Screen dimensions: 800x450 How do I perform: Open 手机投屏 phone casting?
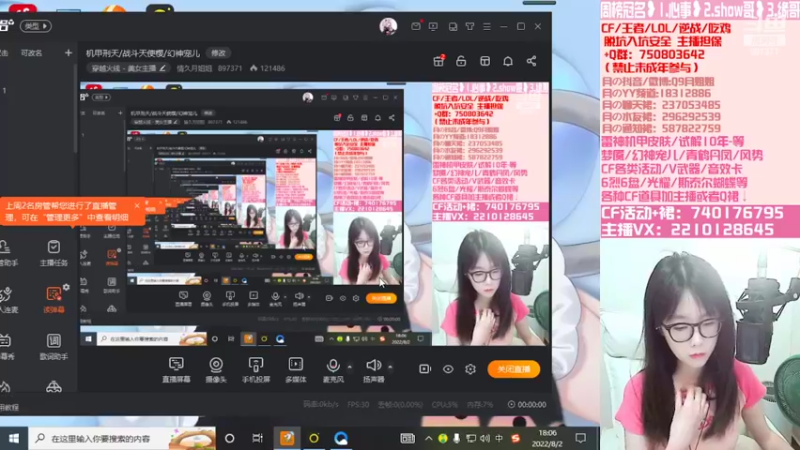(256, 369)
